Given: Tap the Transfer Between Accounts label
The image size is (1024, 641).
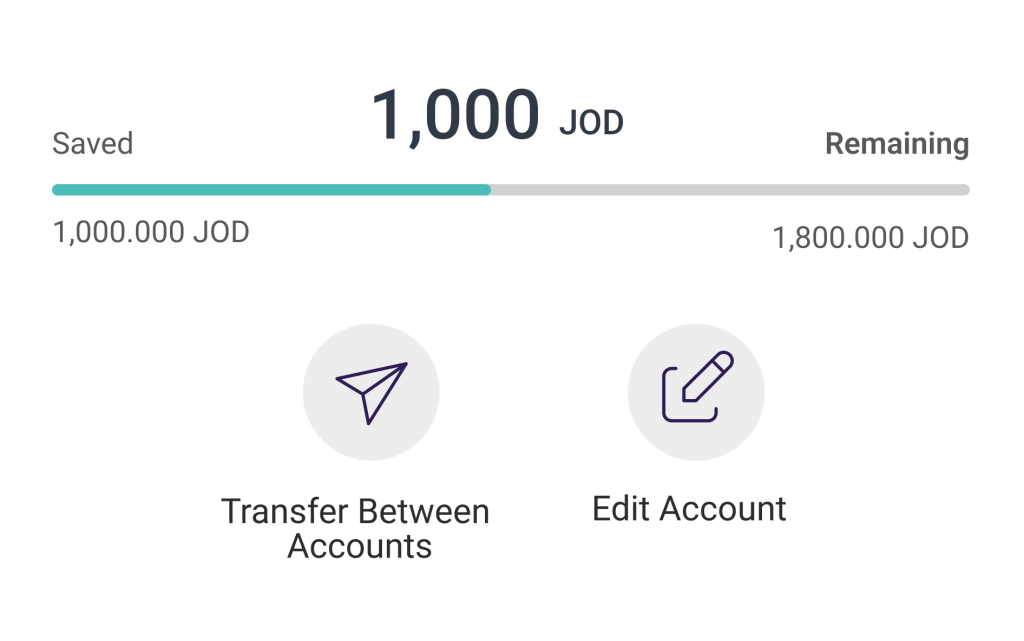Looking at the screenshot, I should click(x=356, y=528).
